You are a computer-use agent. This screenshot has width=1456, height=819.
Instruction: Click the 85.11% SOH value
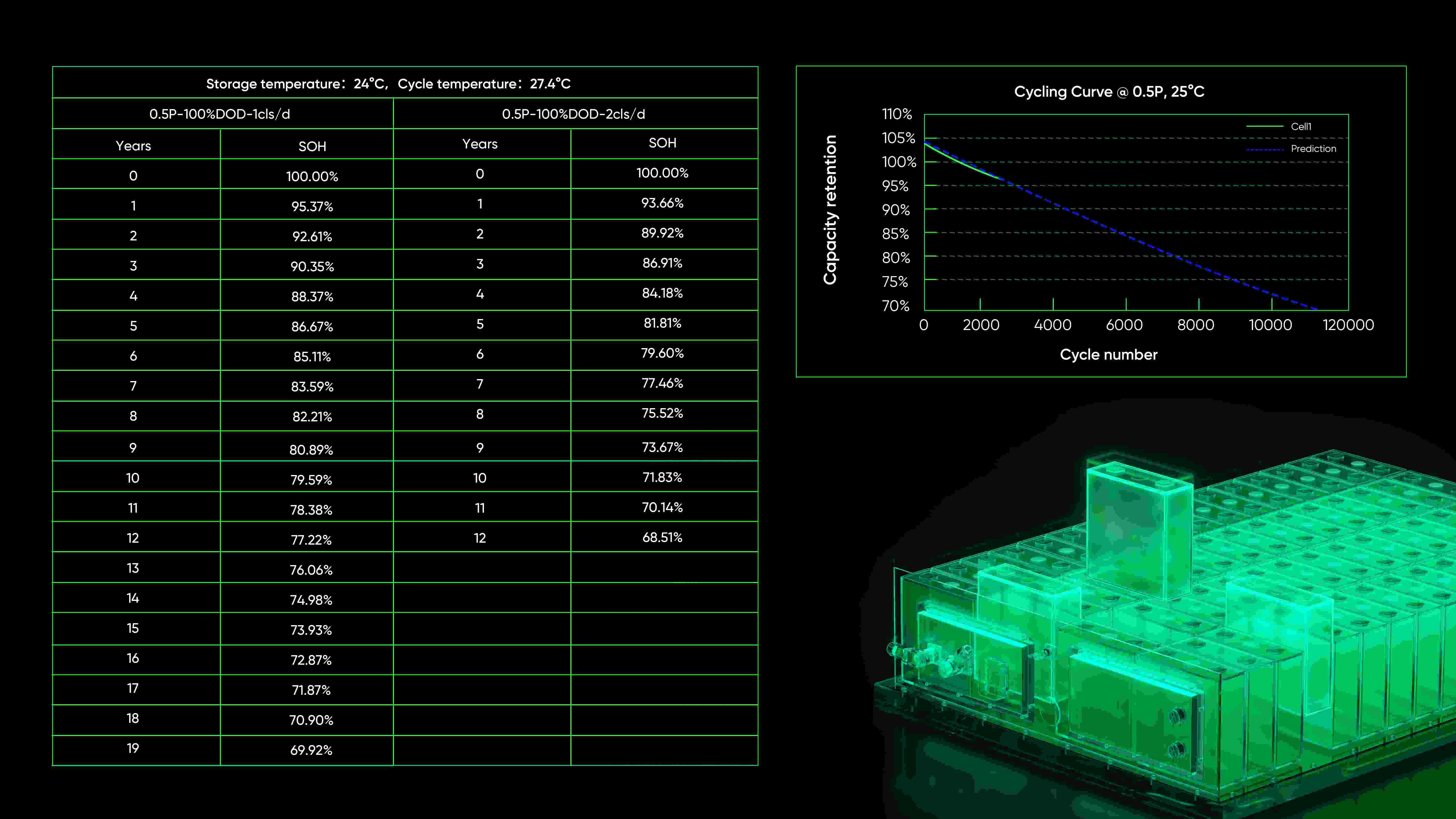(312, 357)
